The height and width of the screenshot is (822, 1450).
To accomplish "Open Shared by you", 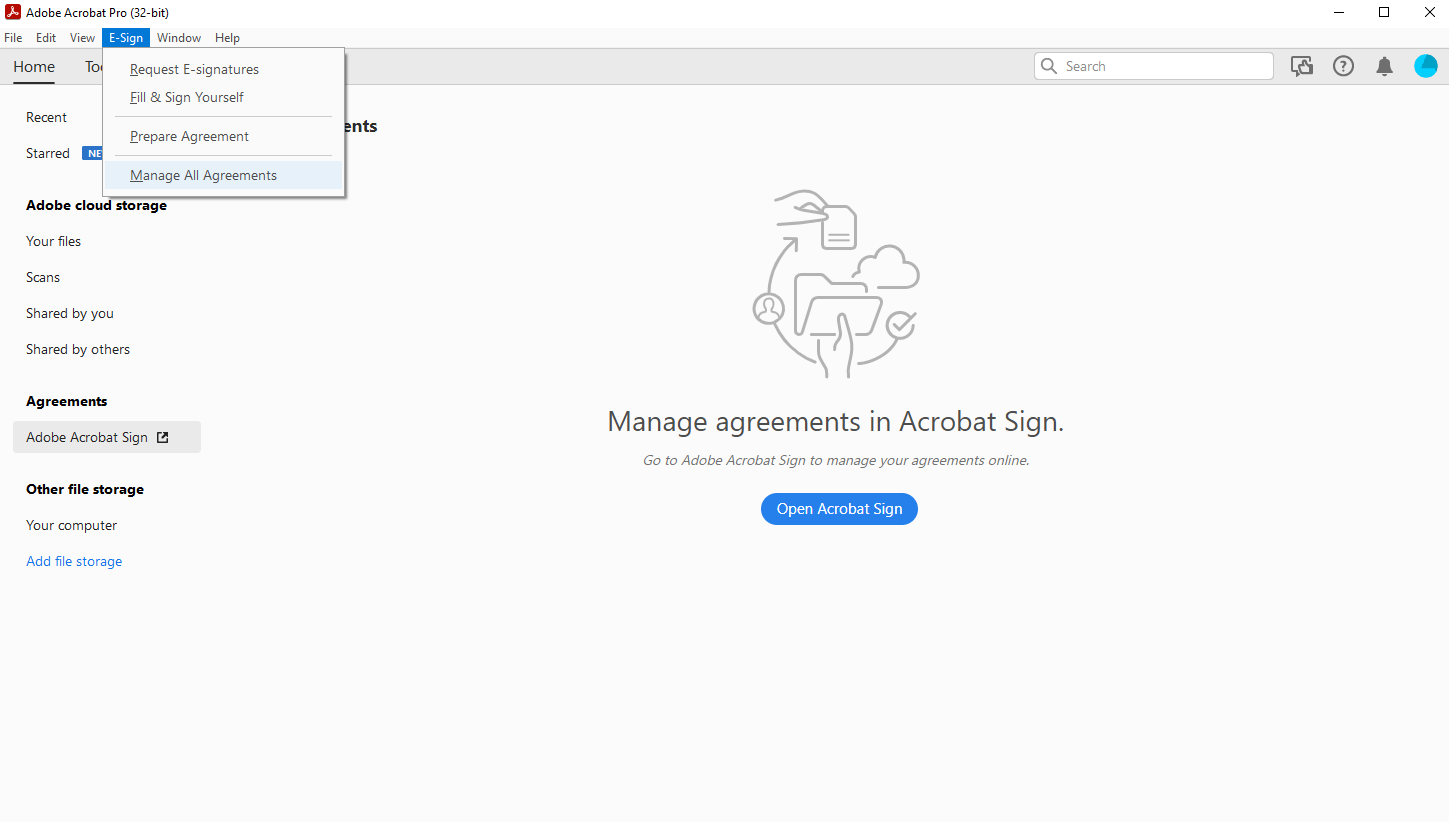I will click(70, 313).
